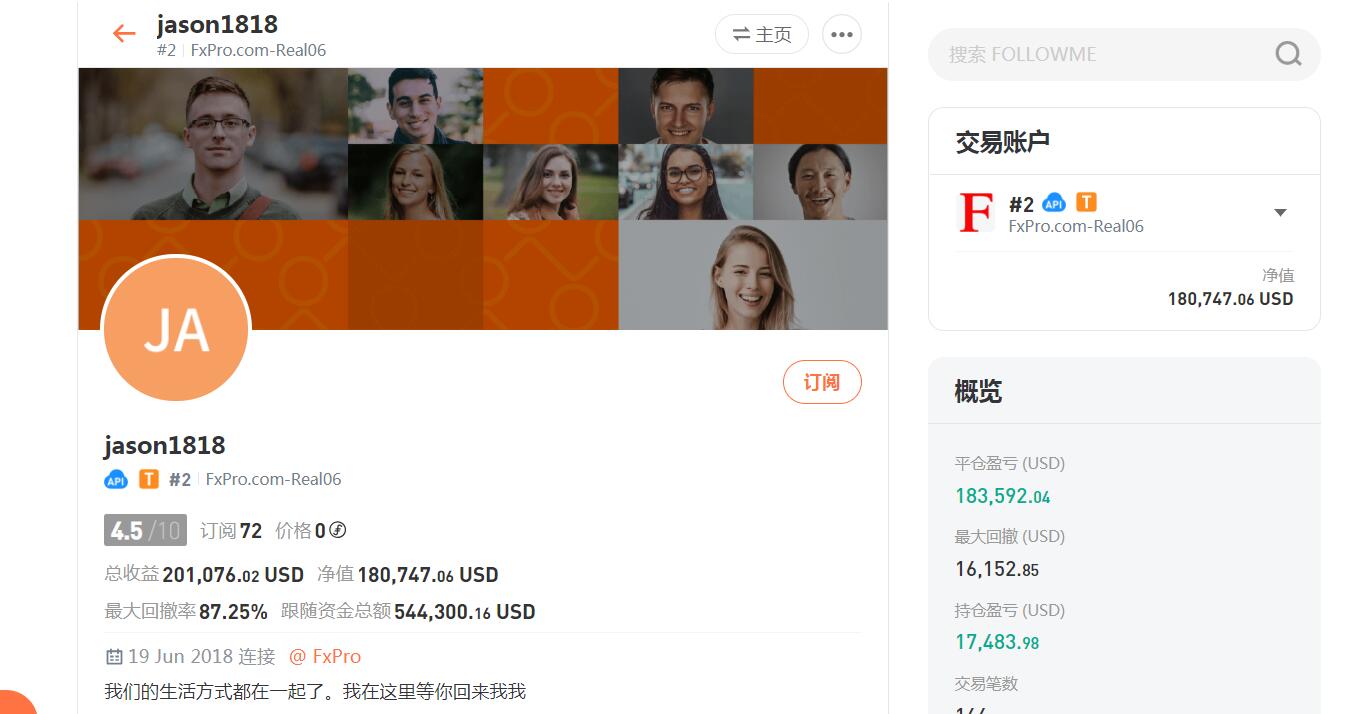Click the profile banner cover image
This screenshot has width=1351, height=714.
pyautogui.click(x=483, y=198)
